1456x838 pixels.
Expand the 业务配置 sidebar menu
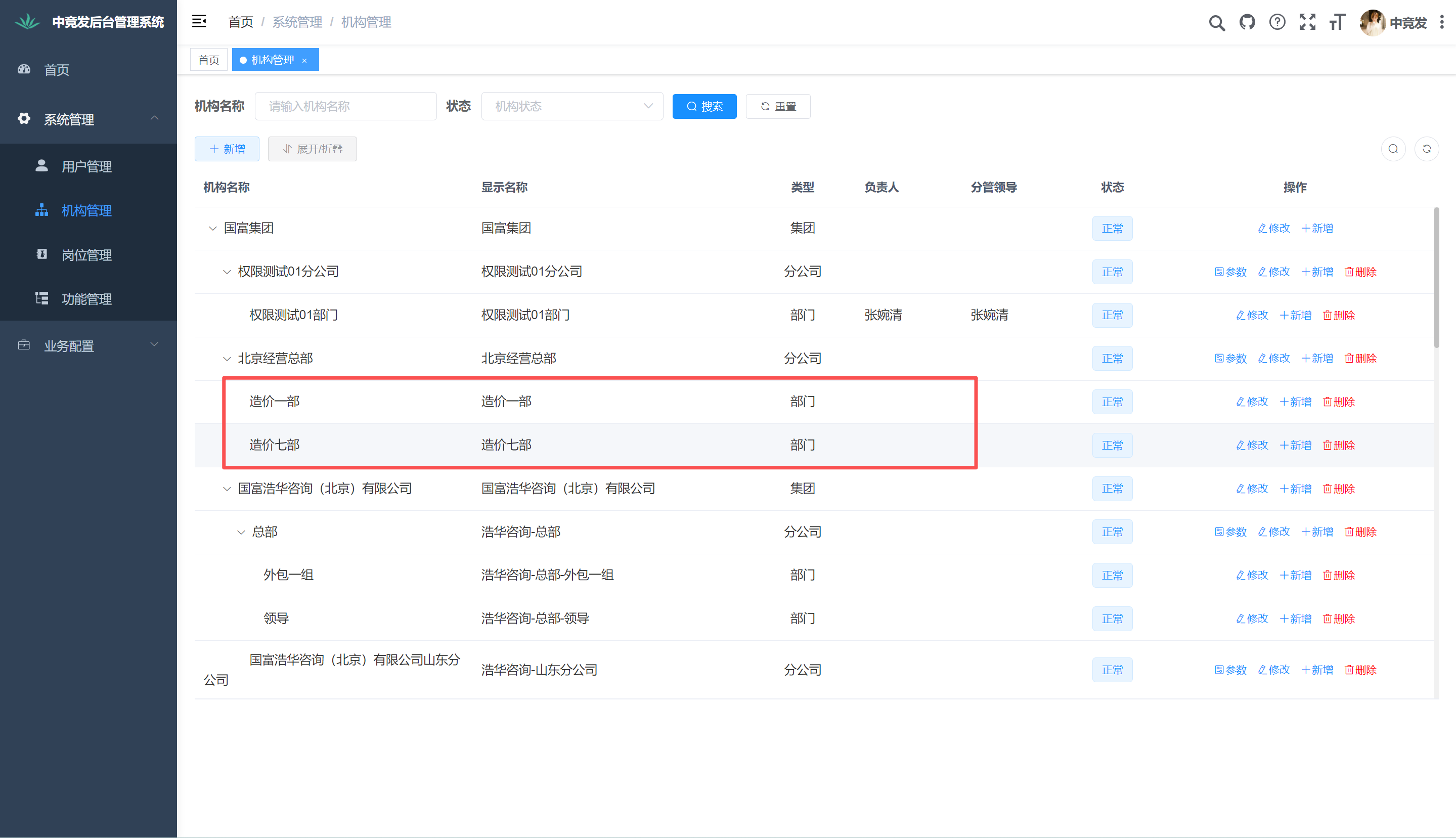pos(88,346)
